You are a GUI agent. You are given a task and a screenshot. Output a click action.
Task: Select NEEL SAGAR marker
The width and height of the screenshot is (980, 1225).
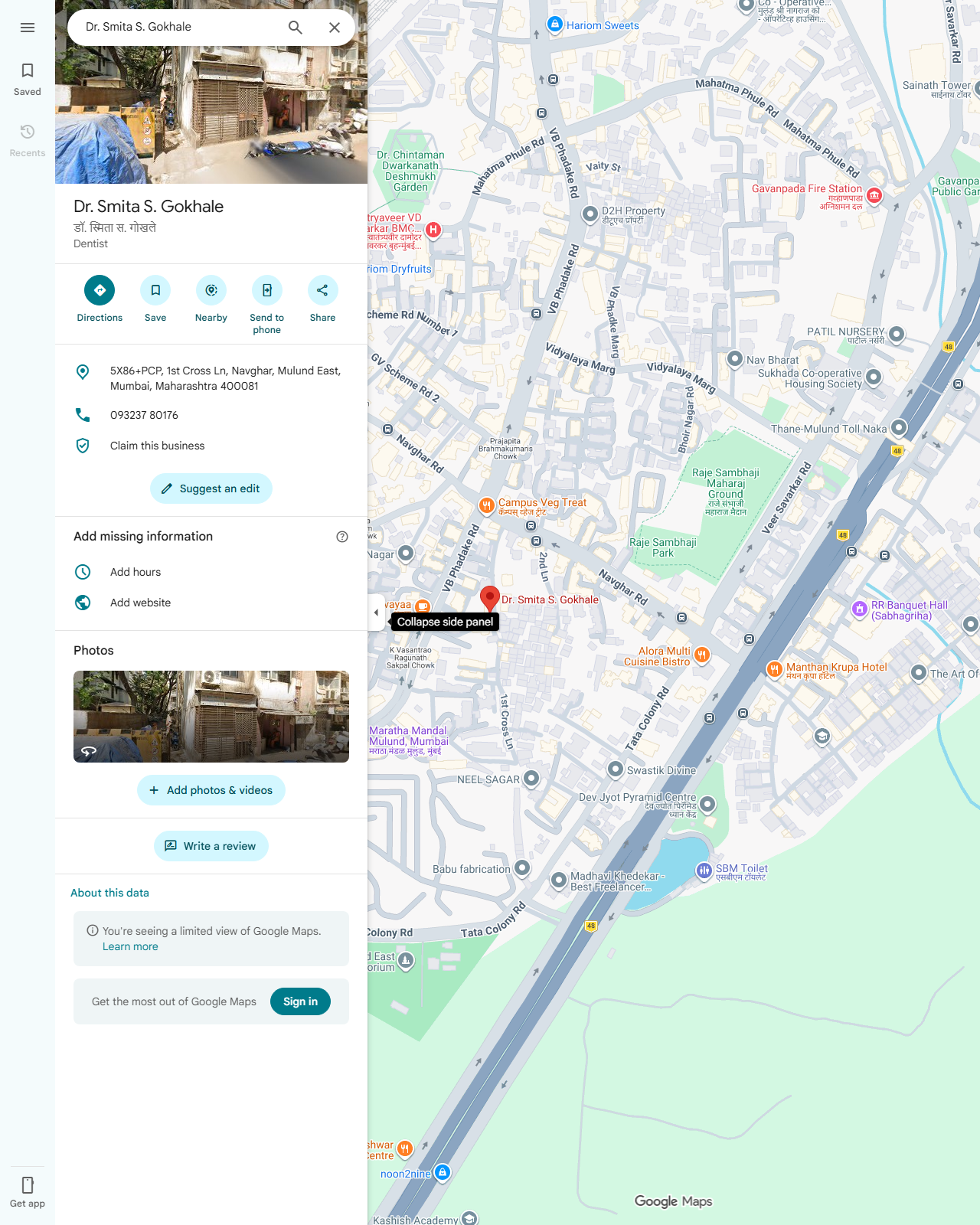pos(531,779)
